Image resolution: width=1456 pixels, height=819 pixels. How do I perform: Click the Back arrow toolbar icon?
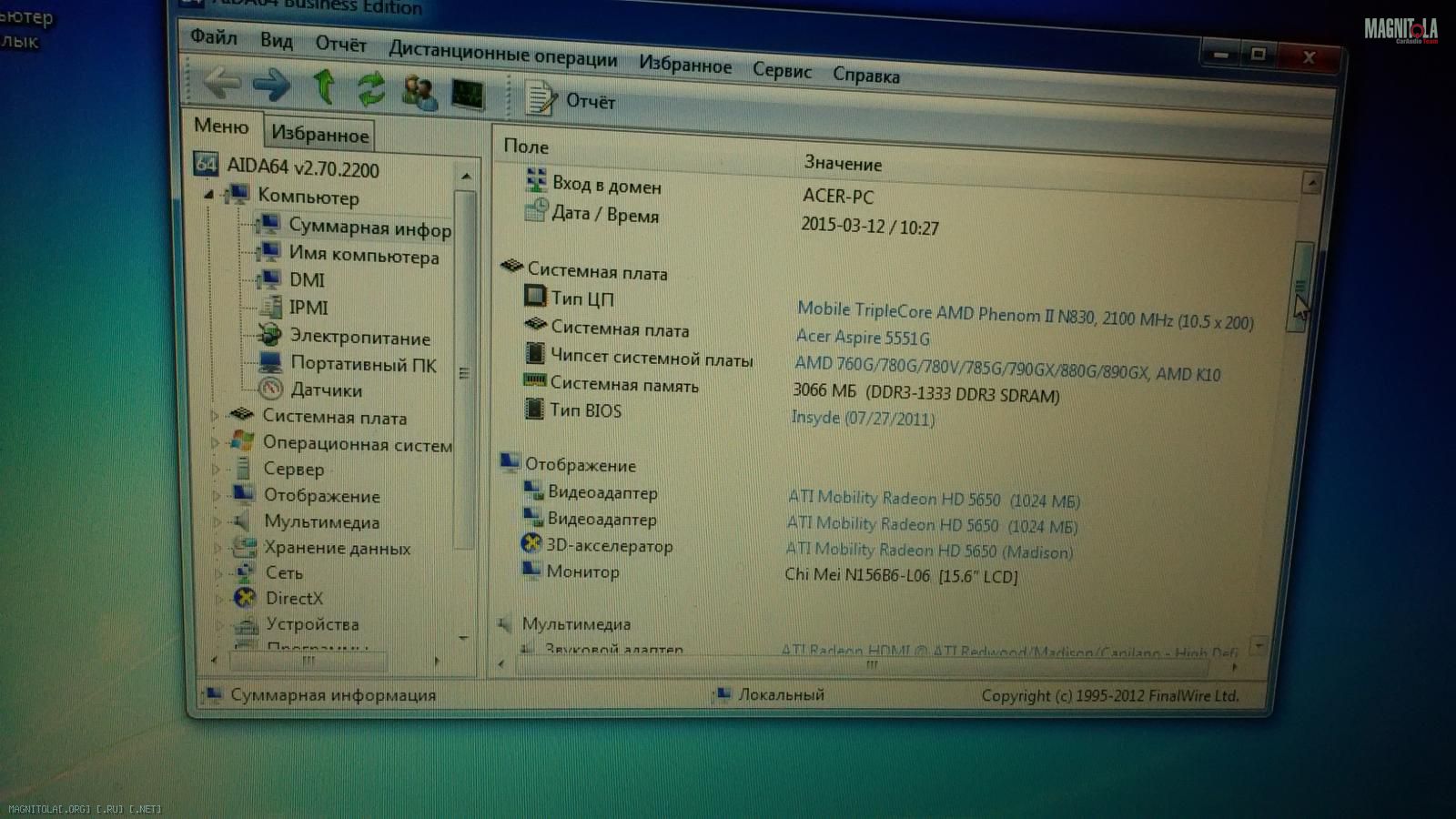click(x=221, y=84)
